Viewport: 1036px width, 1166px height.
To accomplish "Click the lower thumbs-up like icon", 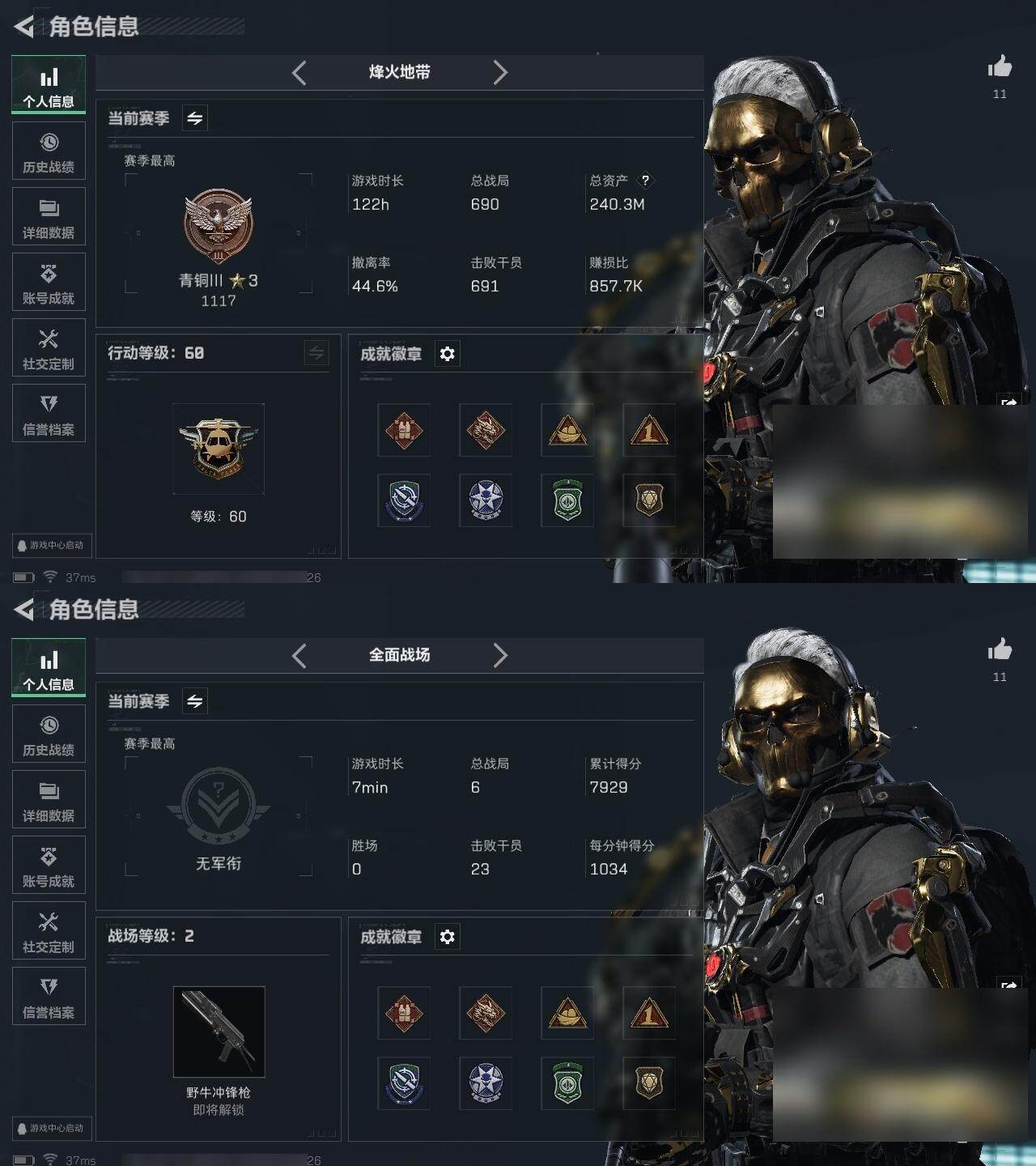I will (1000, 649).
